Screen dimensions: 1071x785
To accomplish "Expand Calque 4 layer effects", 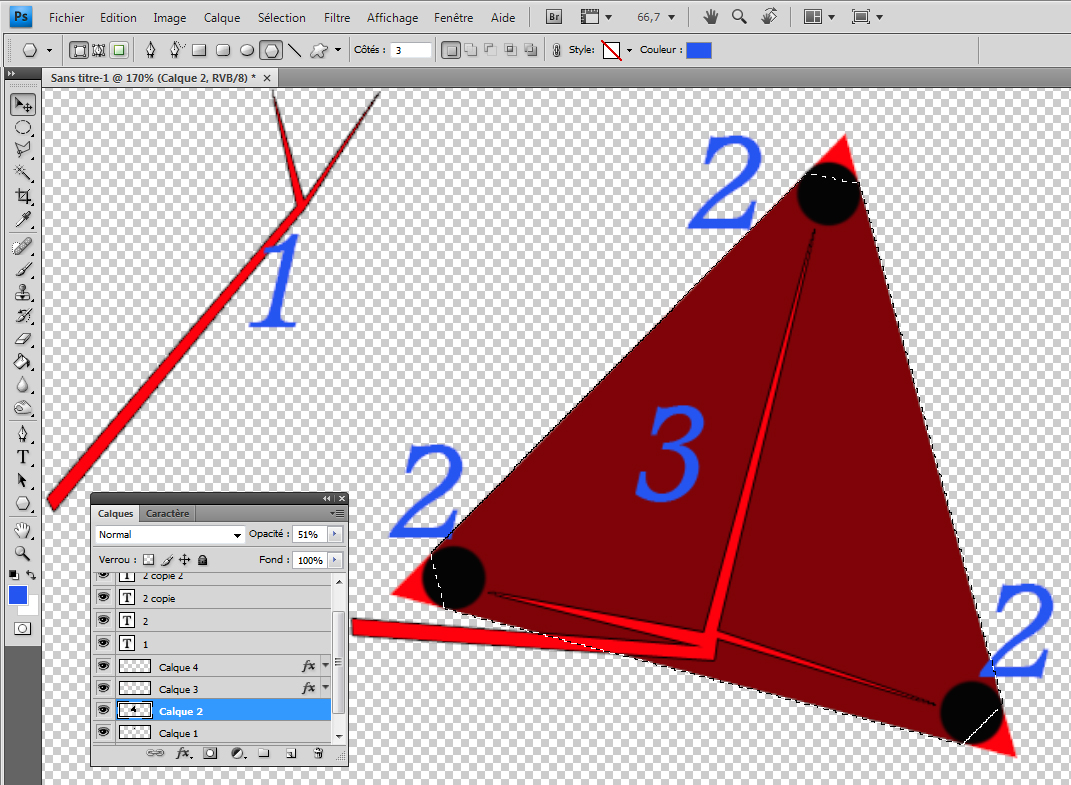I will pos(326,665).
